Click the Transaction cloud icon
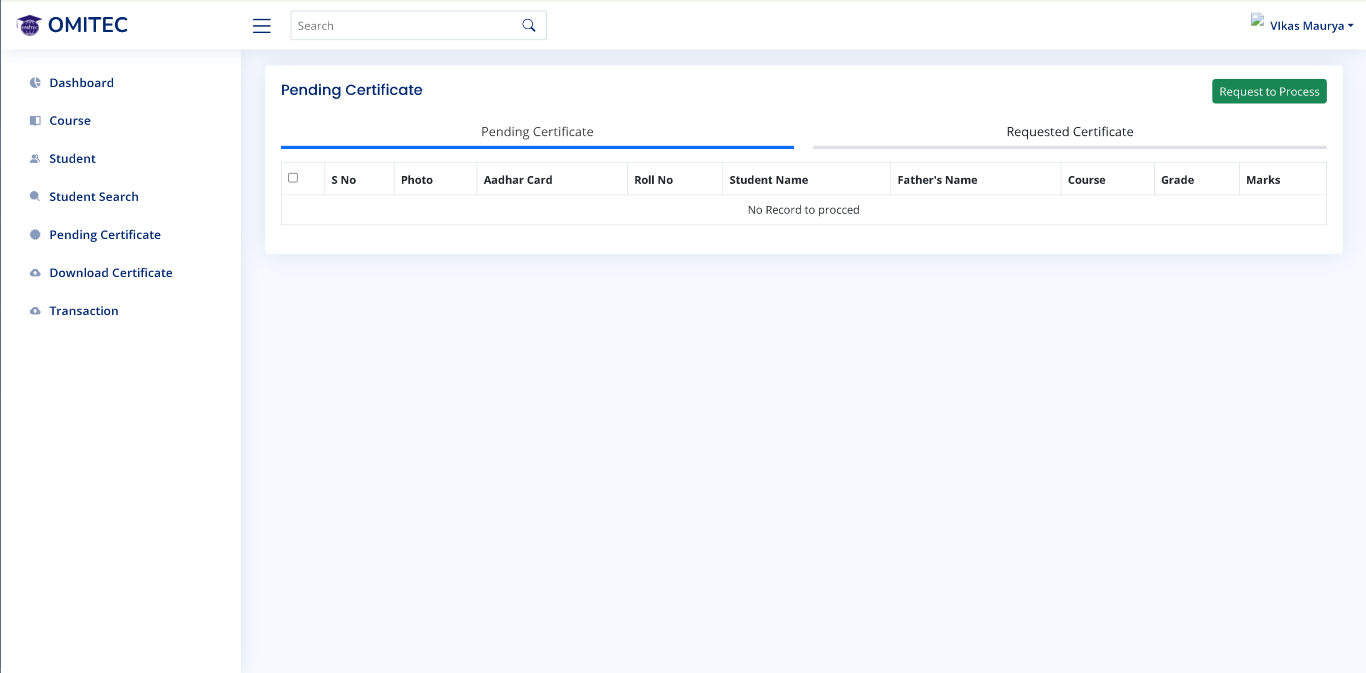The height and width of the screenshot is (673, 1366). pyautogui.click(x=35, y=311)
